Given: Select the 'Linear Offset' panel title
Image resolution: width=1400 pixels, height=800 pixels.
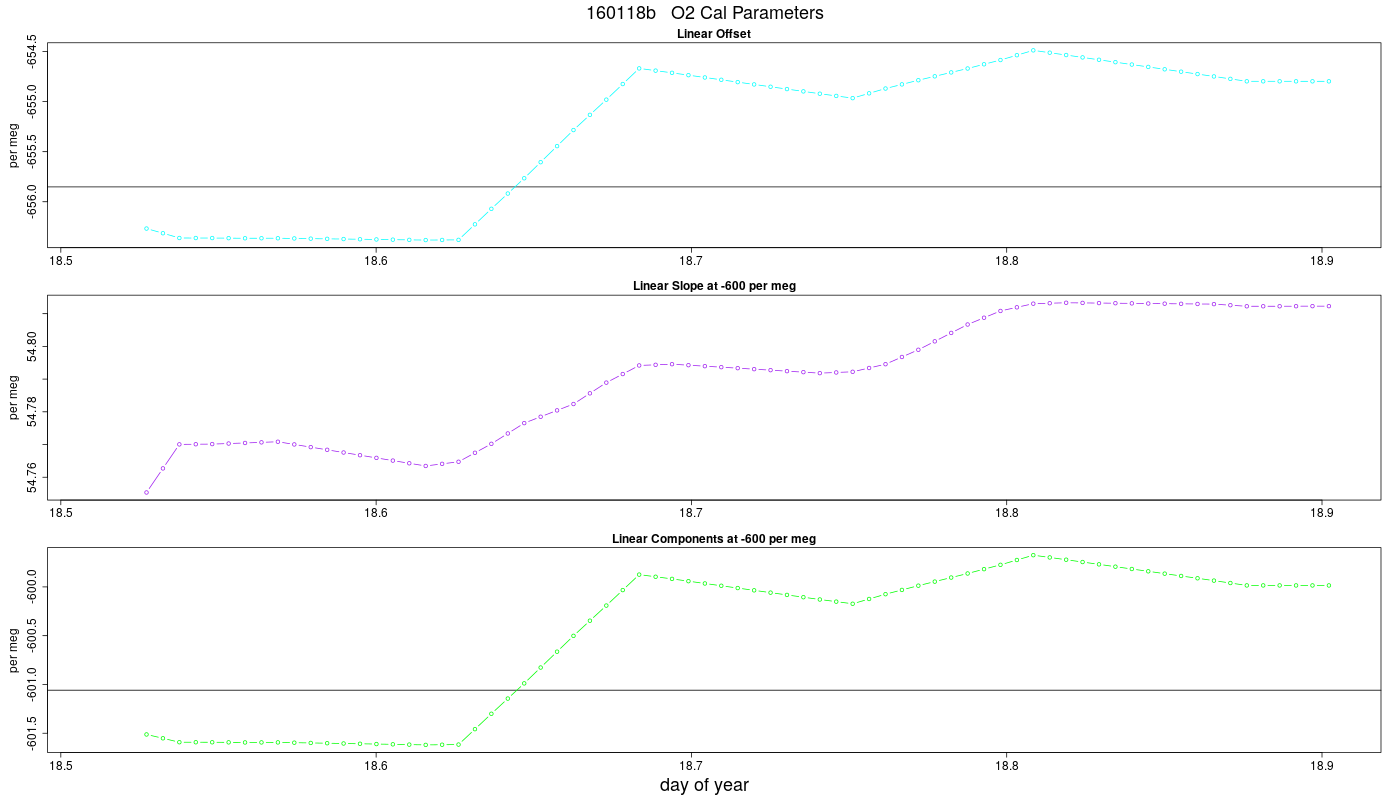Looking at the screenshot, I should coord(714,34).
